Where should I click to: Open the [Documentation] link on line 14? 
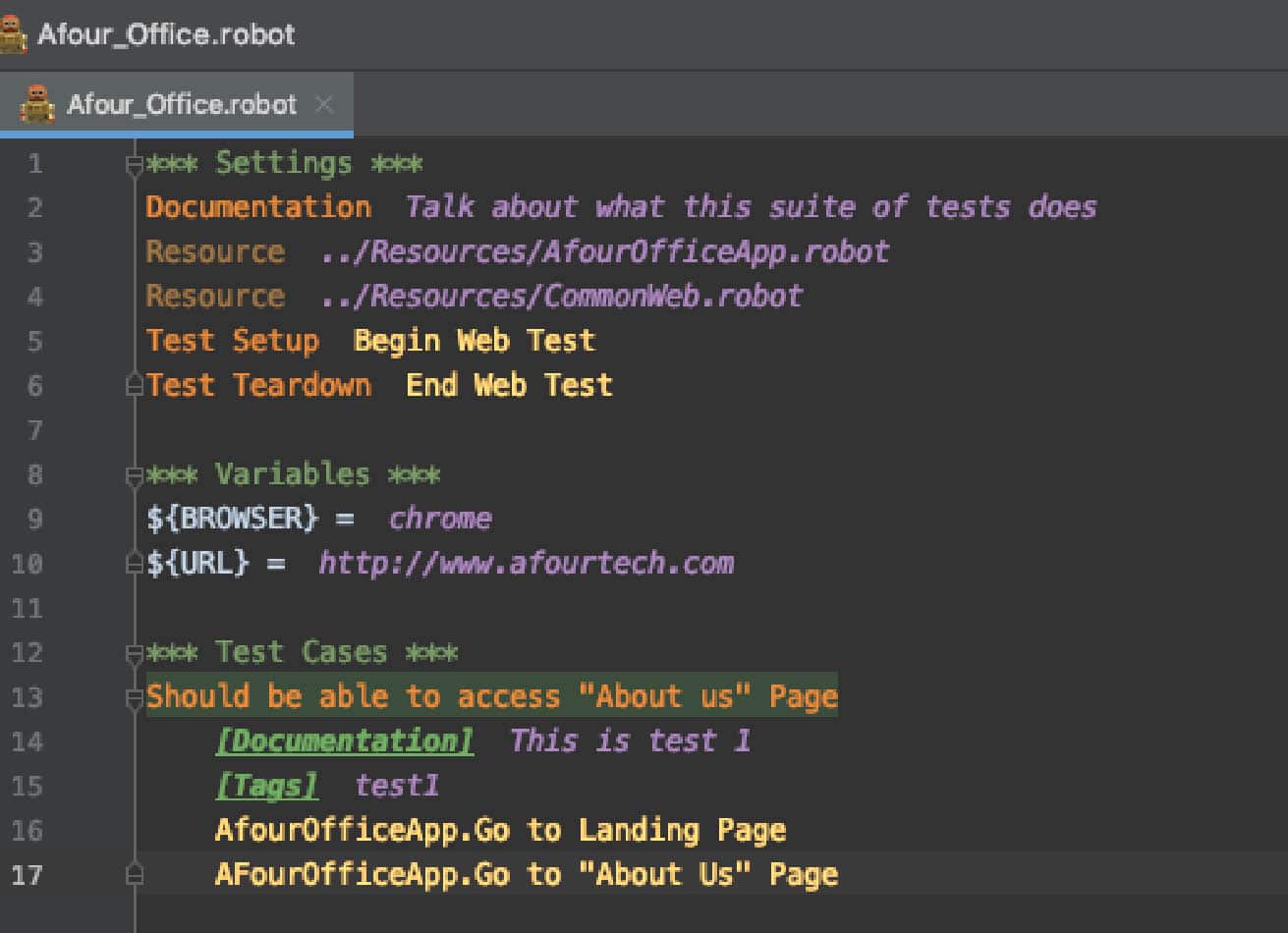[x=342, y=741]
